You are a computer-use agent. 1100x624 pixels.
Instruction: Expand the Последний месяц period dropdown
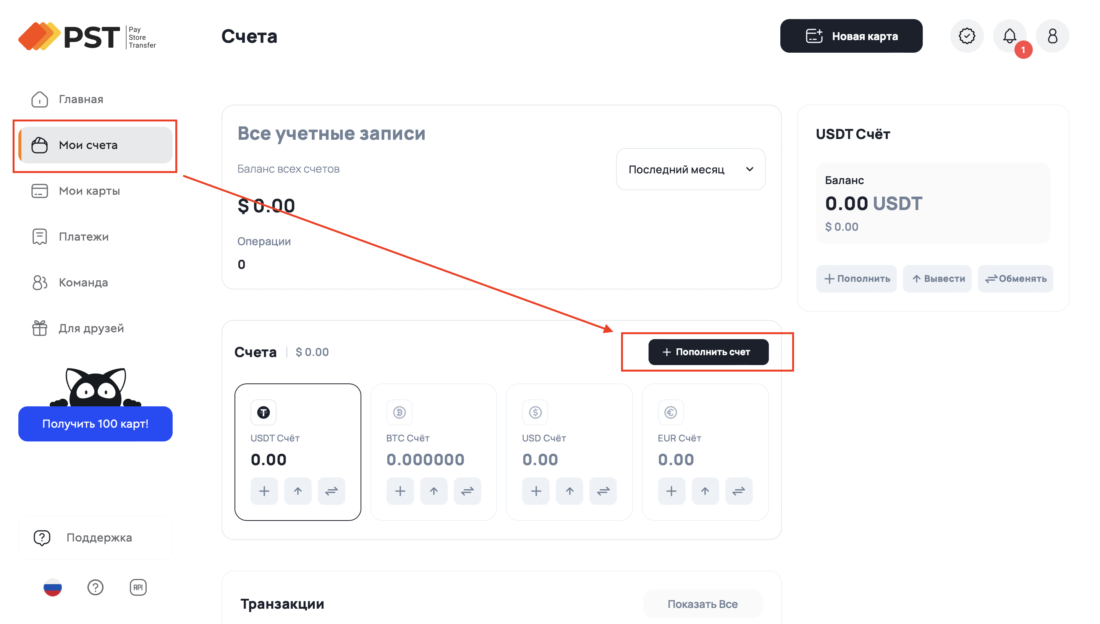(691, 169)
